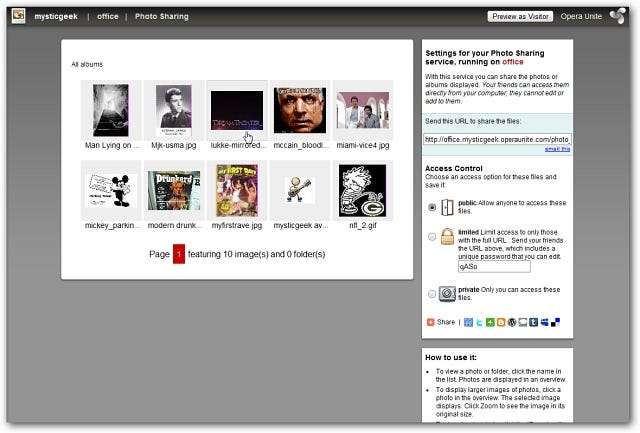Image resolution: width=640 pixels, height=433 pixels.
Task: Select the public access radio button
Action: pos(432,207)
